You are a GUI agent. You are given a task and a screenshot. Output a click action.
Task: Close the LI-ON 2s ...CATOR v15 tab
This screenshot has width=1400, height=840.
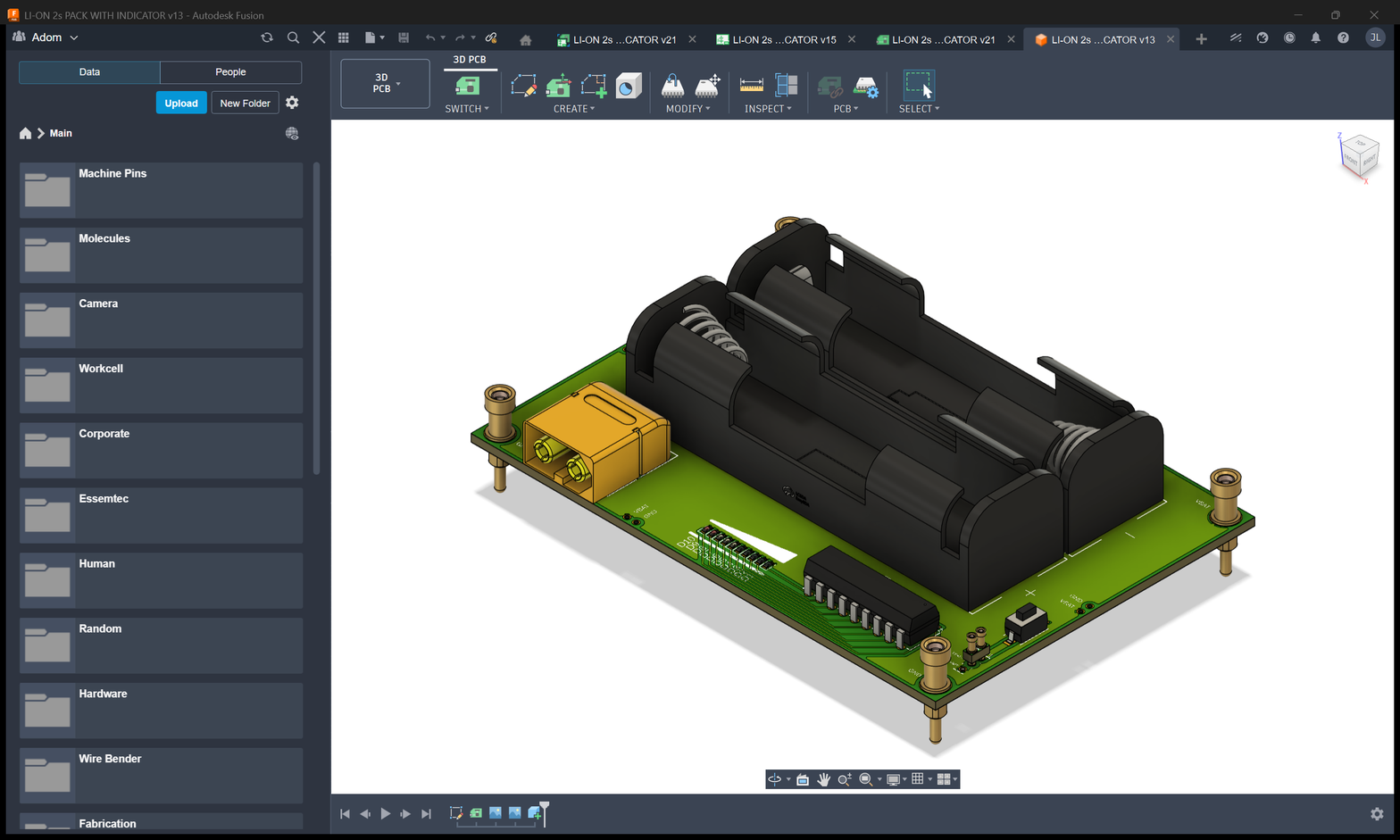pos(851,39)
